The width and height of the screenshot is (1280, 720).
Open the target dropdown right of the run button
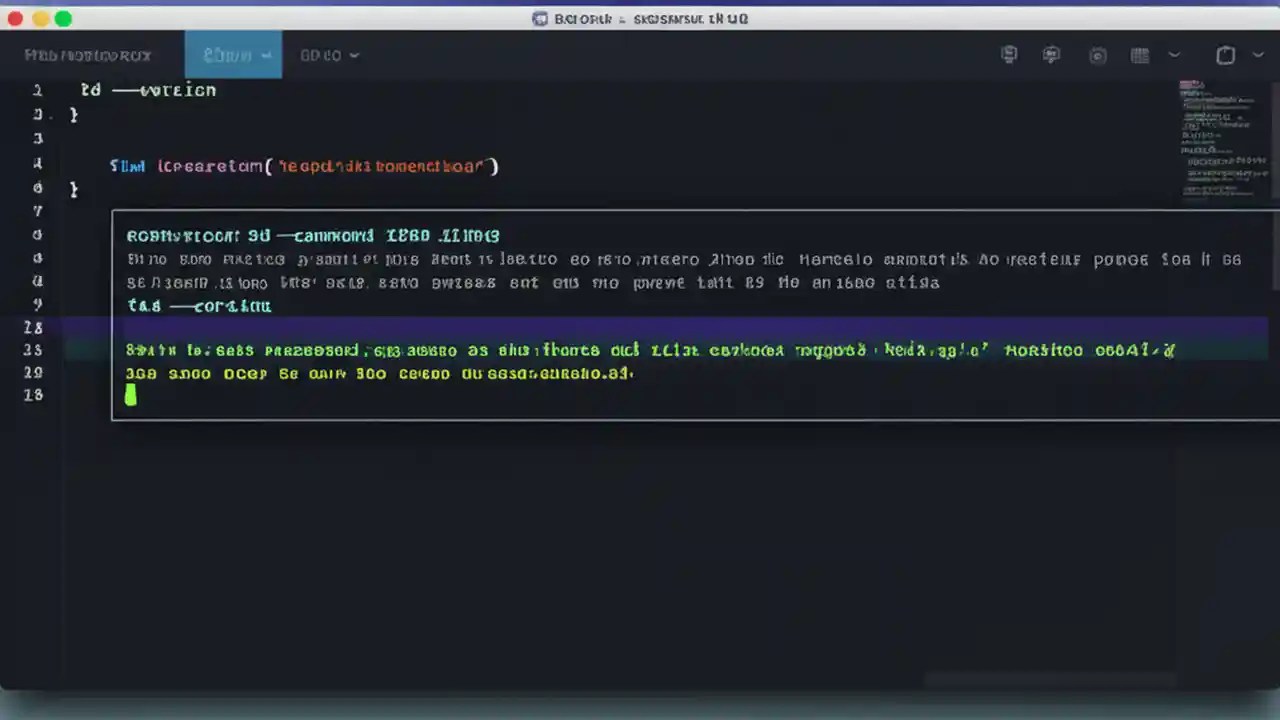coord(328,55)
